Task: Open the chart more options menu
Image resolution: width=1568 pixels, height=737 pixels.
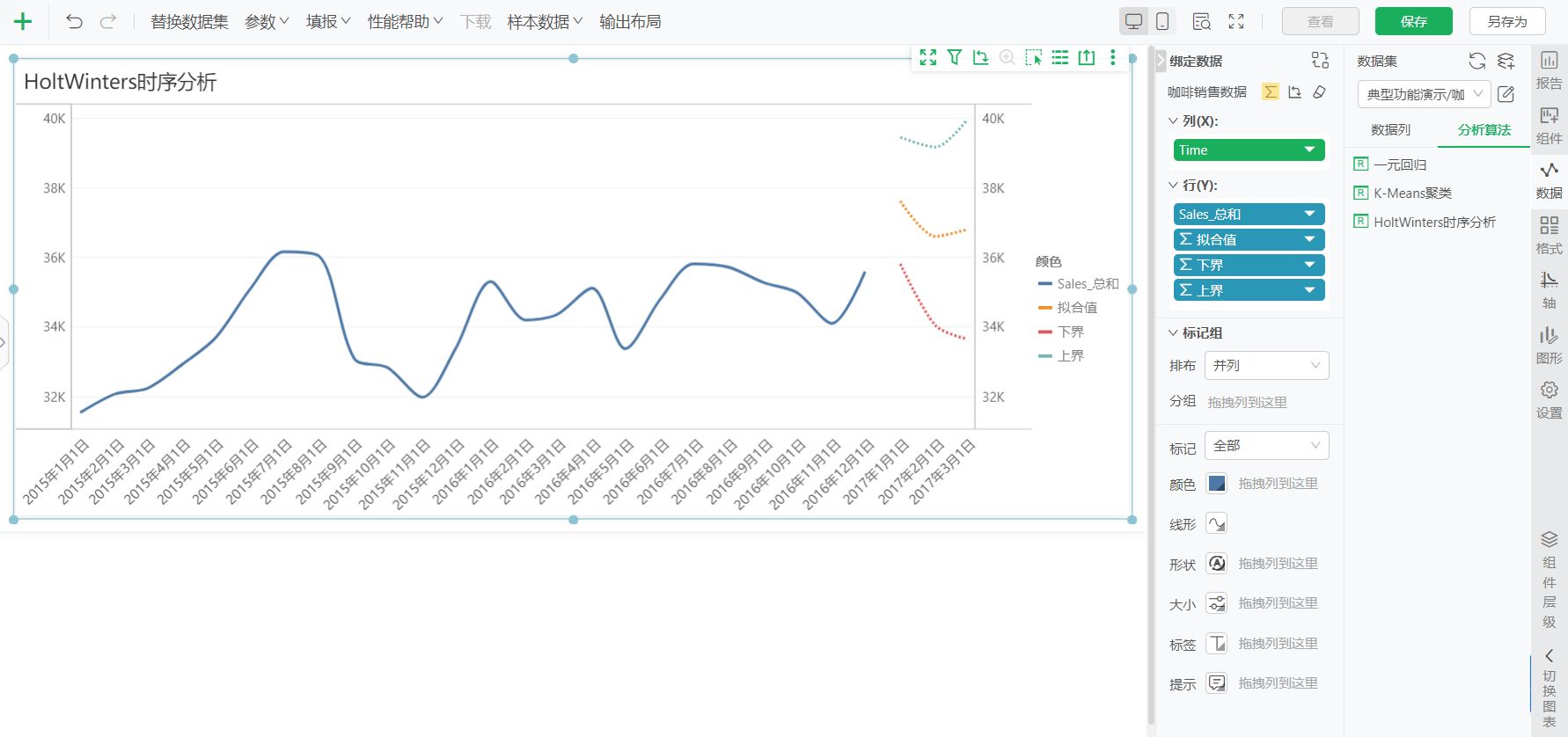Action: pos(1113,57)
